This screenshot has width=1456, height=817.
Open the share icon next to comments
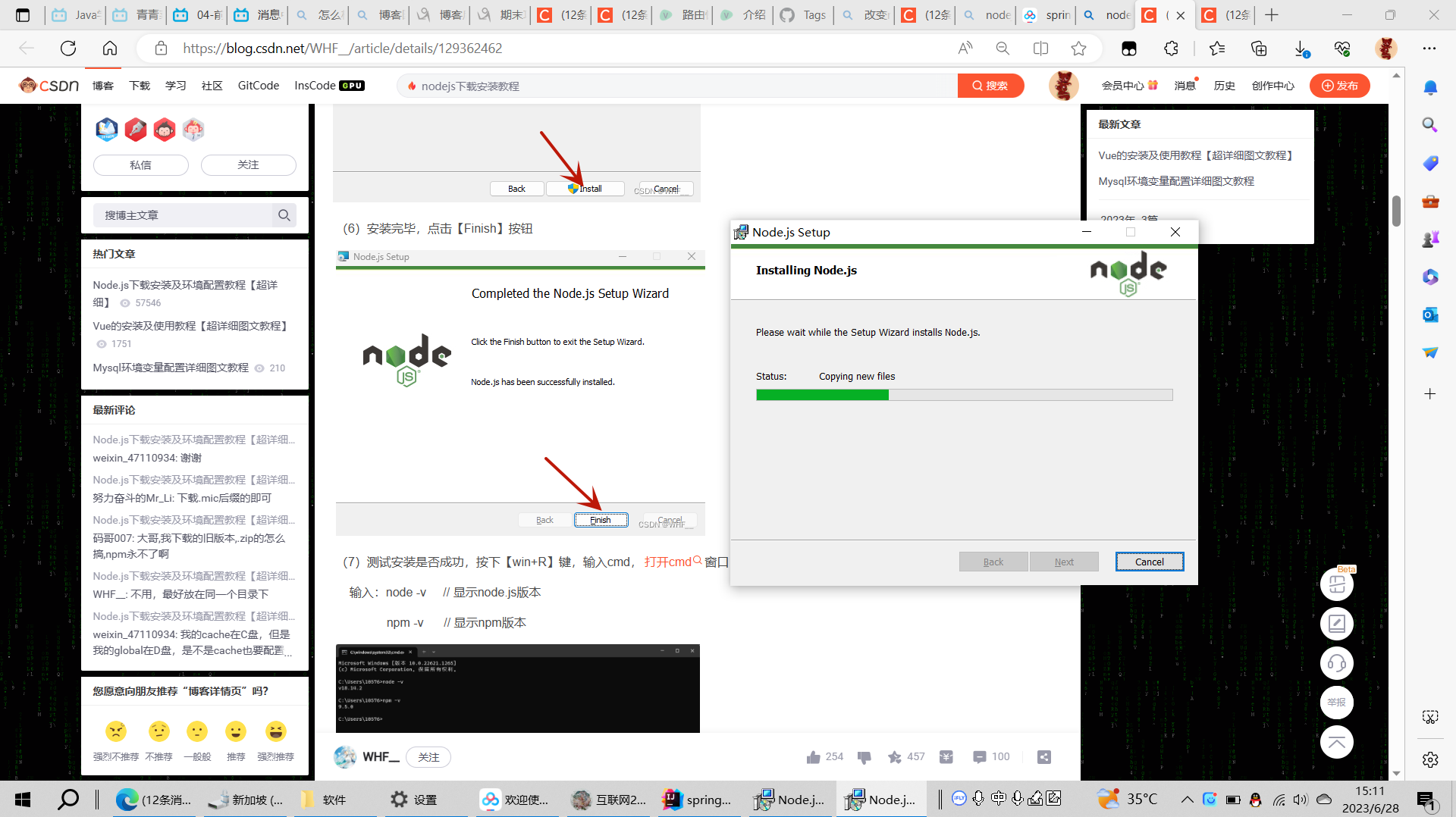[x=1043, y=756]
